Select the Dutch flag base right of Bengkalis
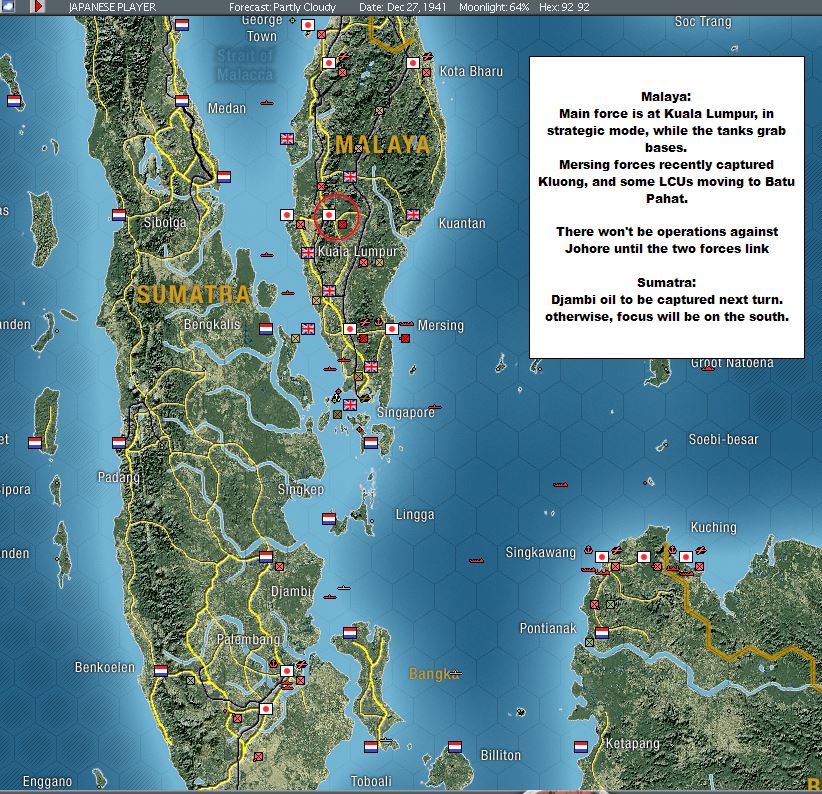Screen dimensions: 822x794 266,329
